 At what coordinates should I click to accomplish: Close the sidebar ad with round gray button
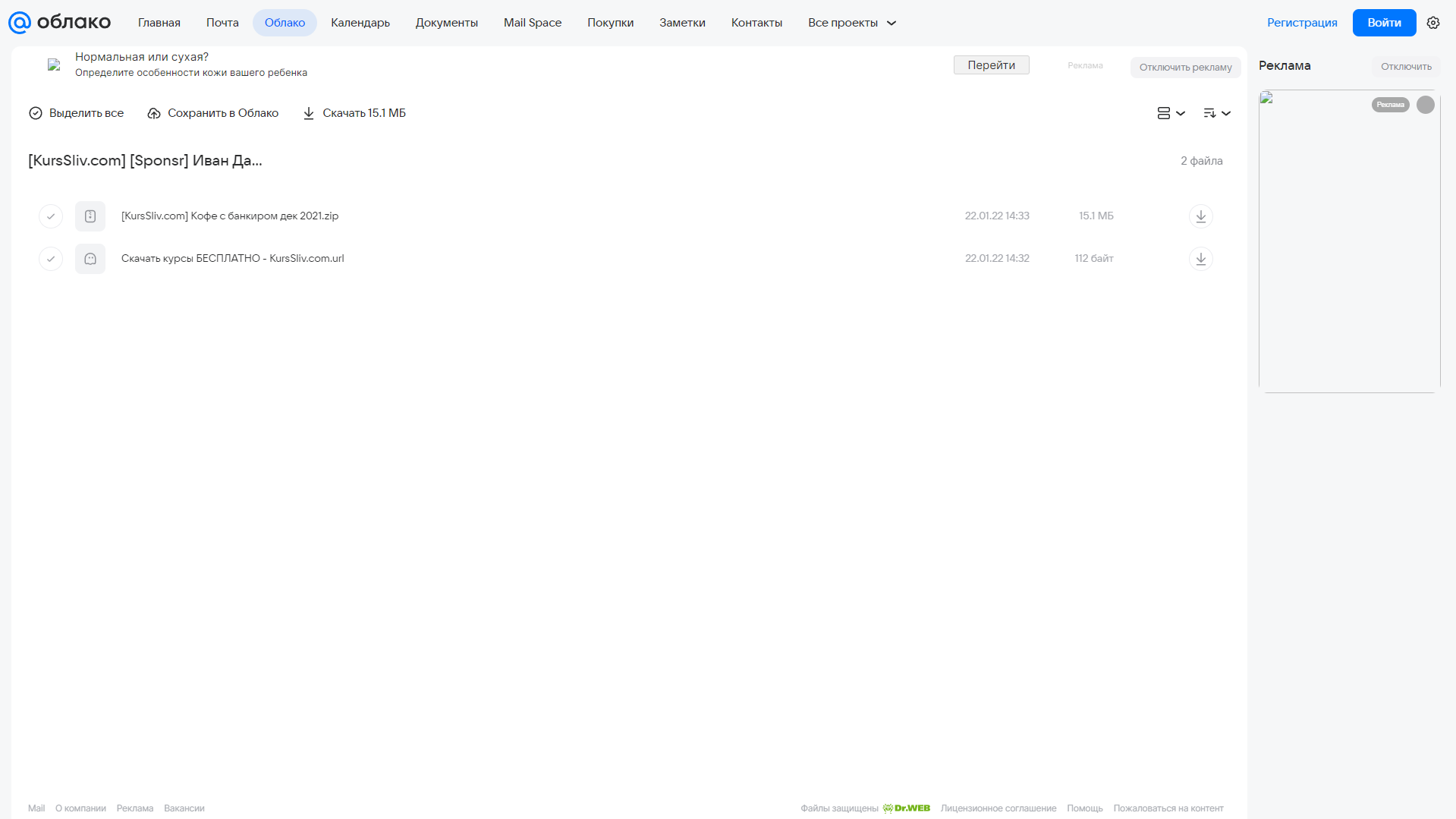click(1426, 105)
